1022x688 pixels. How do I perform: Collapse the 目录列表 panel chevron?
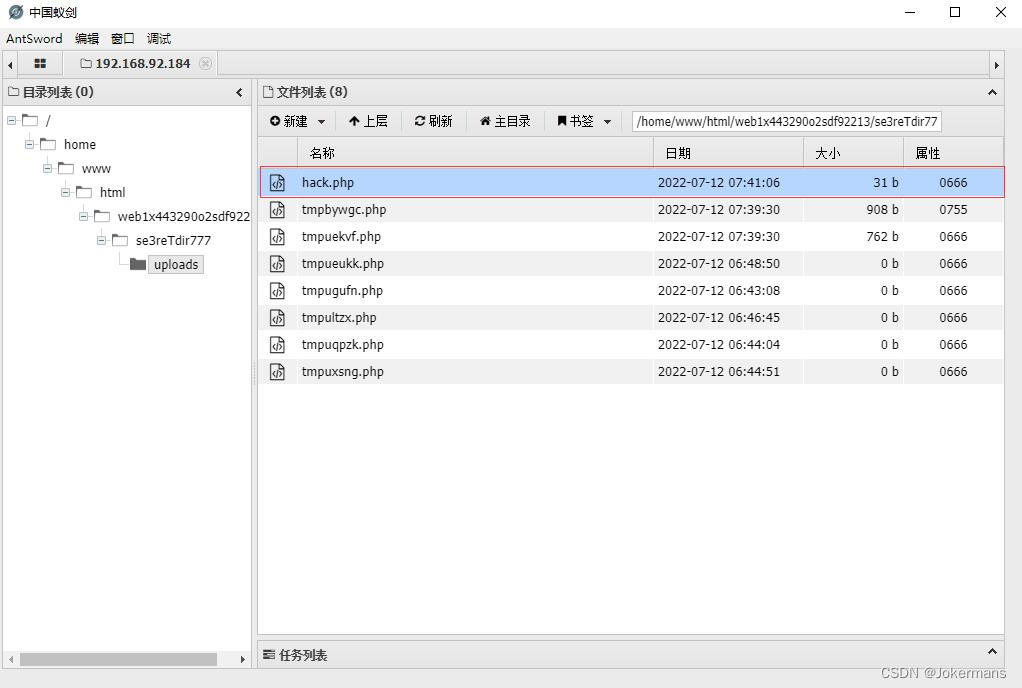point(239,93)
